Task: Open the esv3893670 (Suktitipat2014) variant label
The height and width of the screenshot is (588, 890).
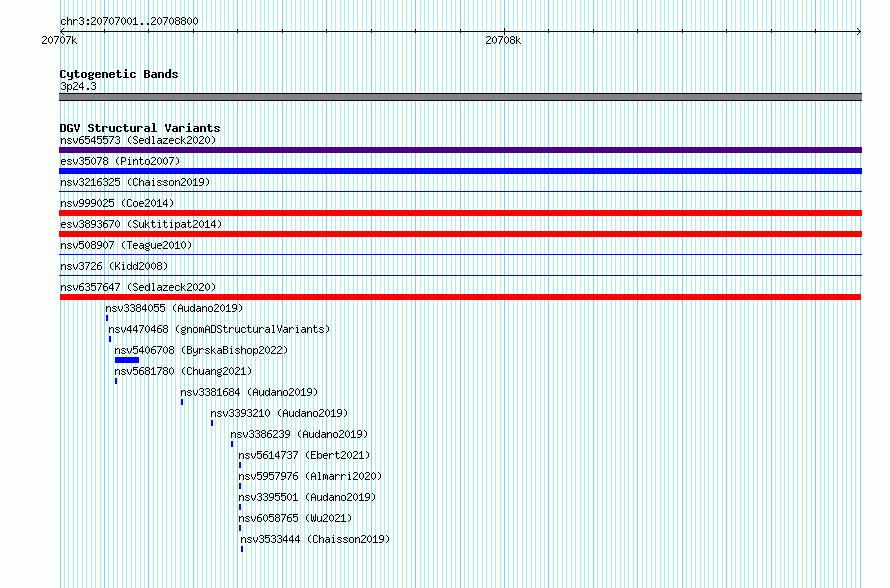Action: click(x=141, y=224)
